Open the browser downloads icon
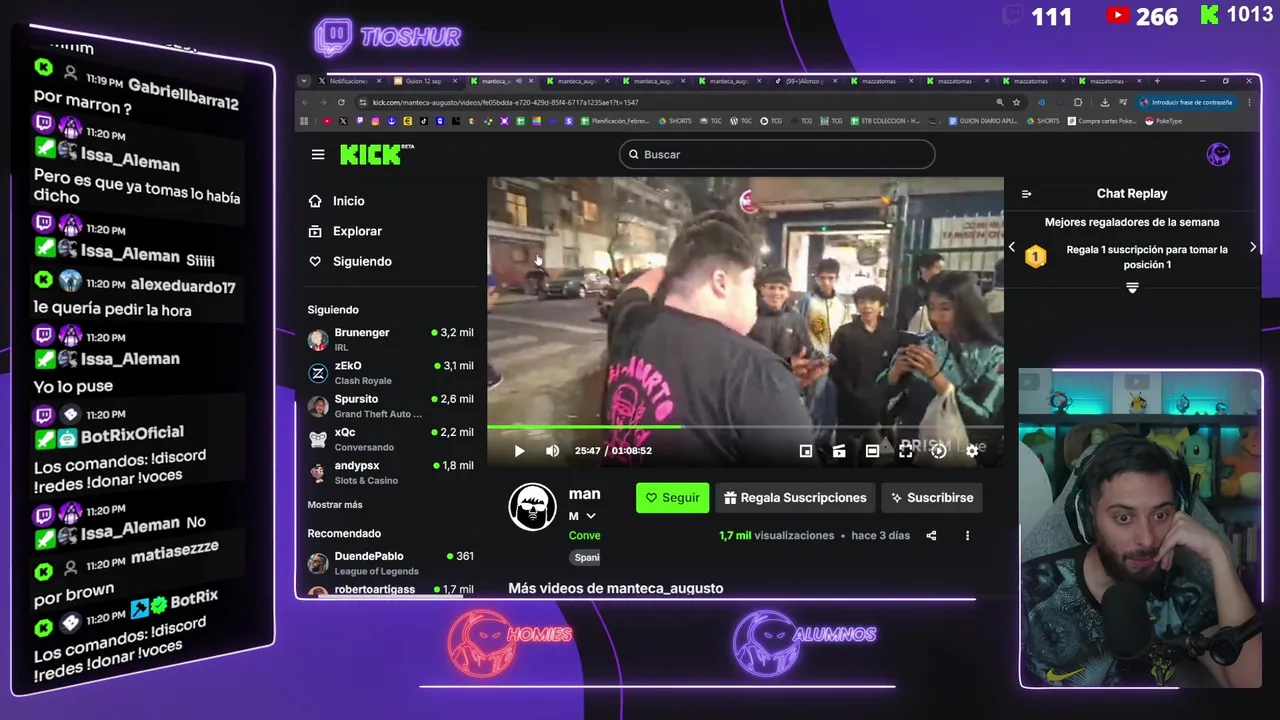This screenshot has height=720, width=1280. click(1104, 102)
